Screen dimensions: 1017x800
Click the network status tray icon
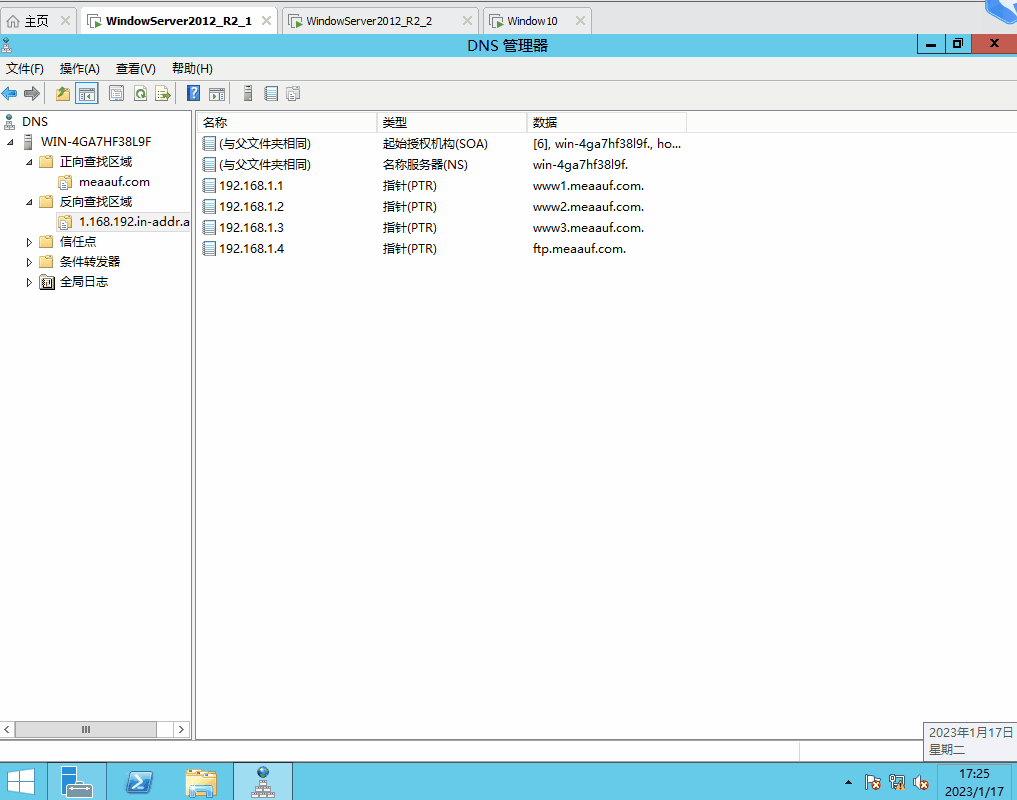pos(897,782)
